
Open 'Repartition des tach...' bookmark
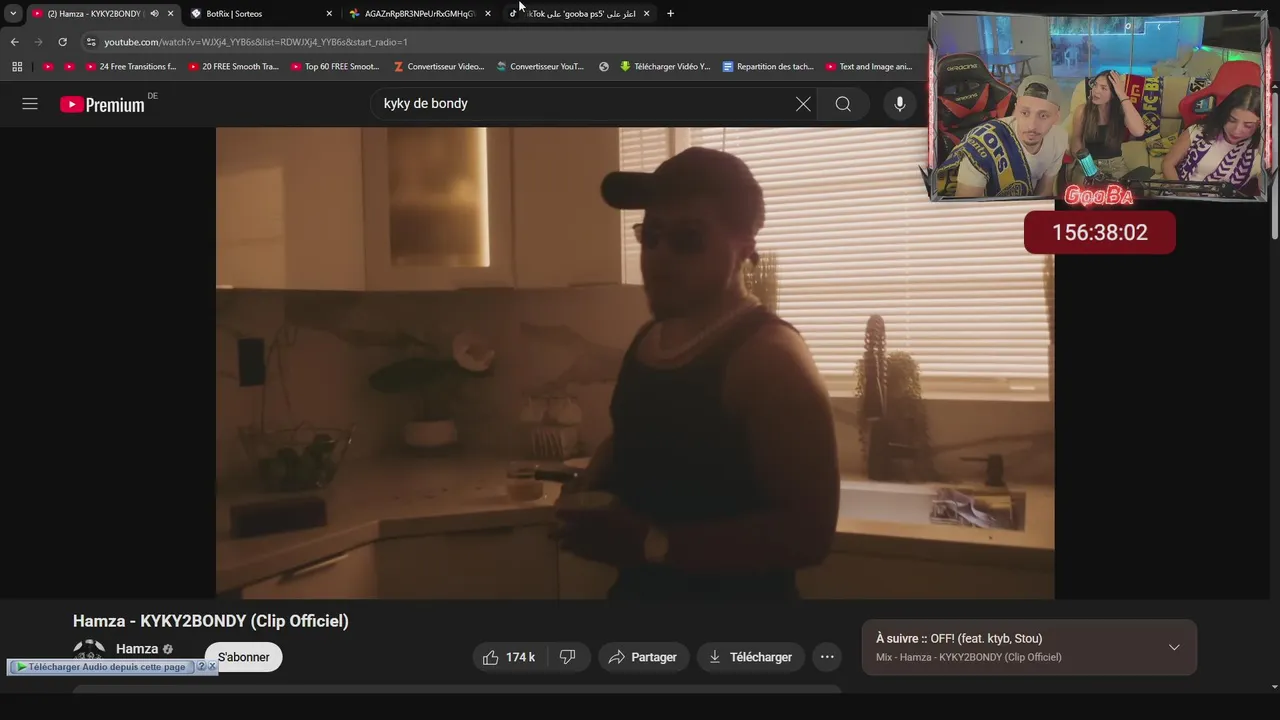(x=768, y=67)
